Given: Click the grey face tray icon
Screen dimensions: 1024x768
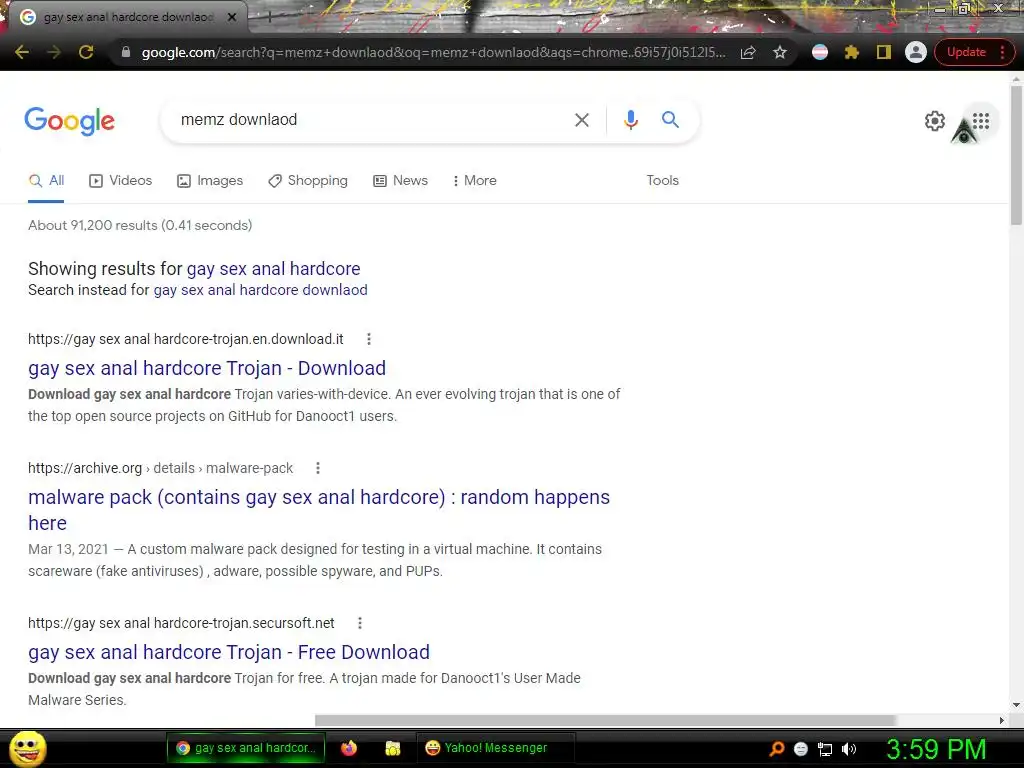Looking at the screenshot, I should coord(801,749).
